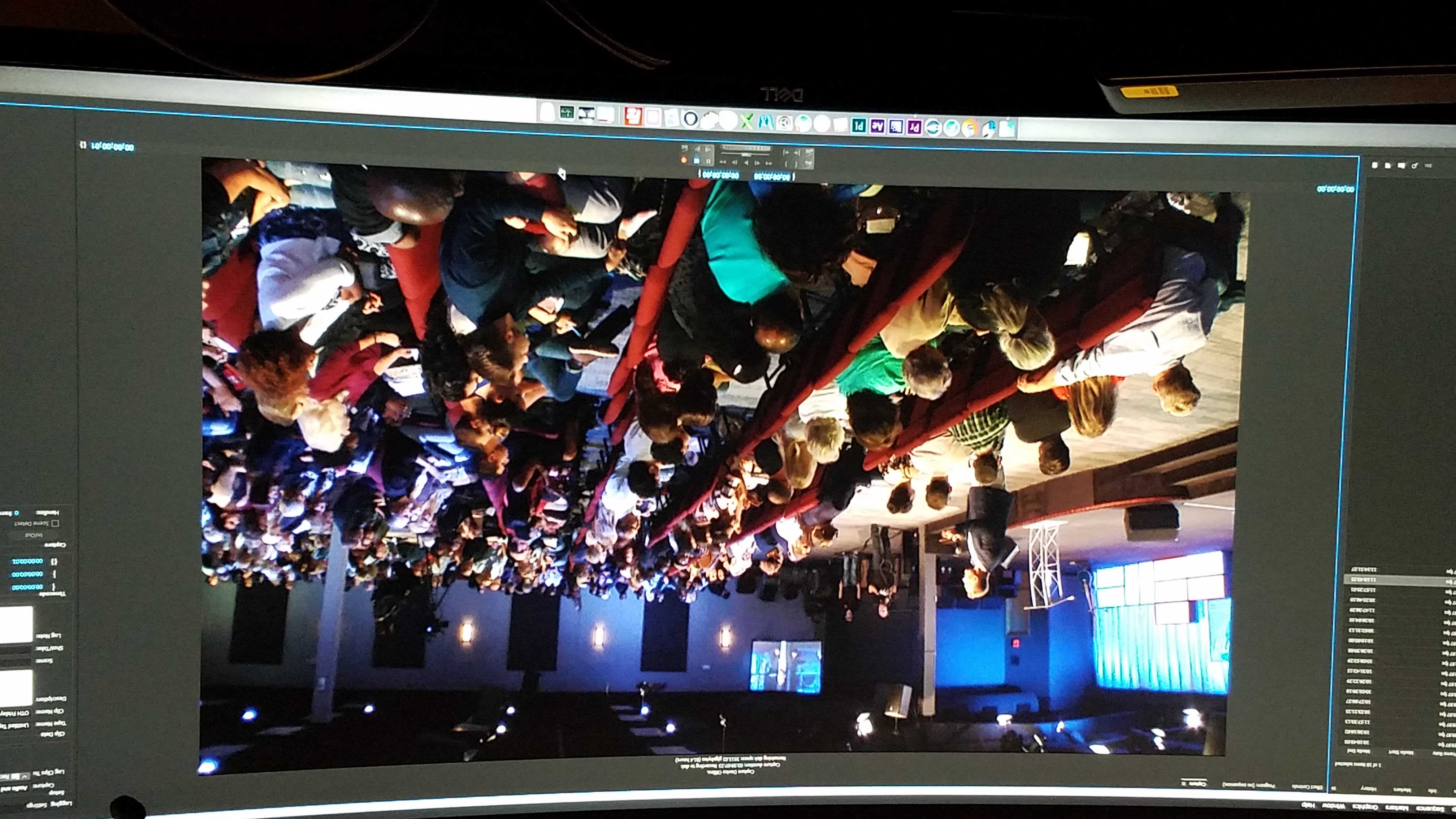Switch to the Effect Controls tab
Image resolution: width=1456 pixels, height=819 pixels.
[x=1307, y=787]
